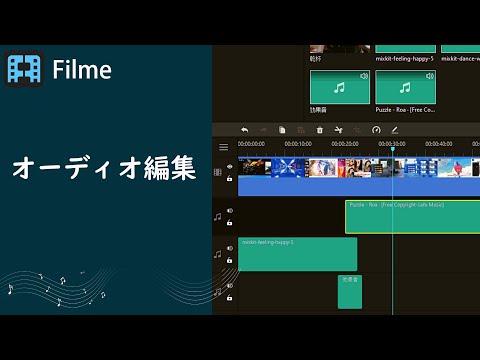The width and height of the screenshot is (480, 360).
Task: Hide the video track with eye icon
Action: click(x=230, y=166)
